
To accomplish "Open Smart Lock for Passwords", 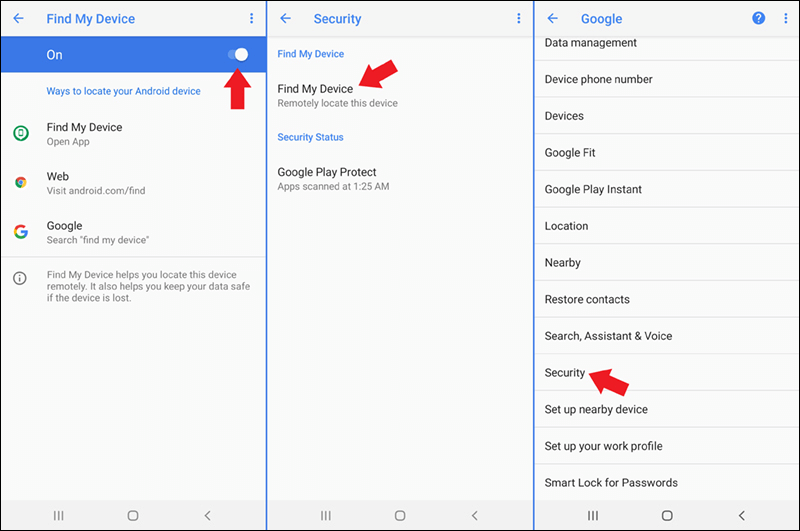I will 667,483.
